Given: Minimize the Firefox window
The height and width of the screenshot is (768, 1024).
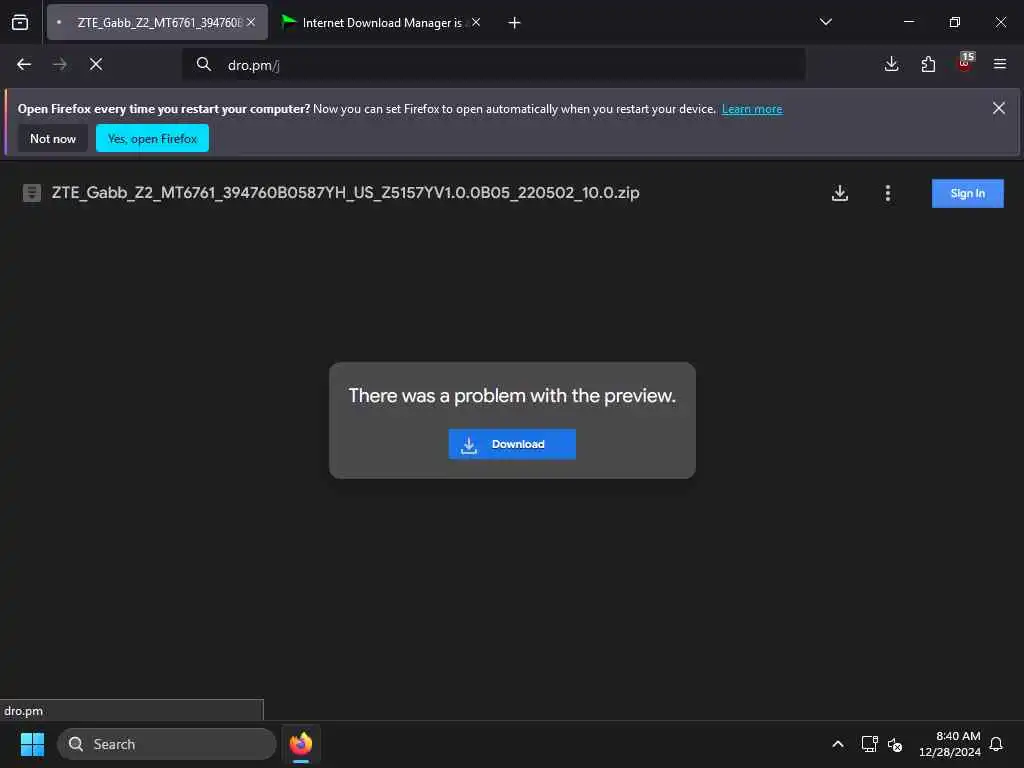Looking at the screenshot, I should pyautogui.click(x=908, y=22).
